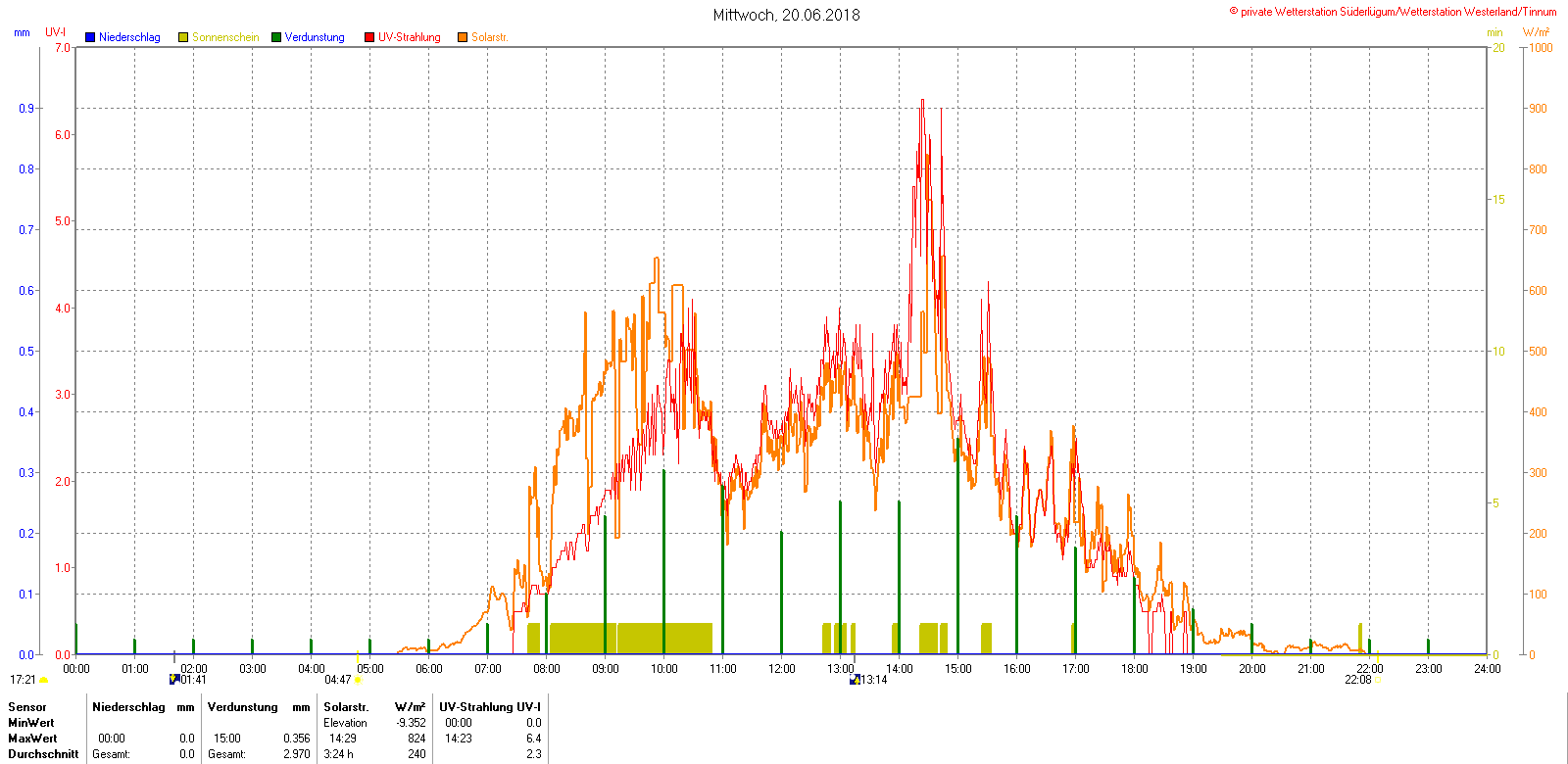Click the moonrise time 13:14

874,680
